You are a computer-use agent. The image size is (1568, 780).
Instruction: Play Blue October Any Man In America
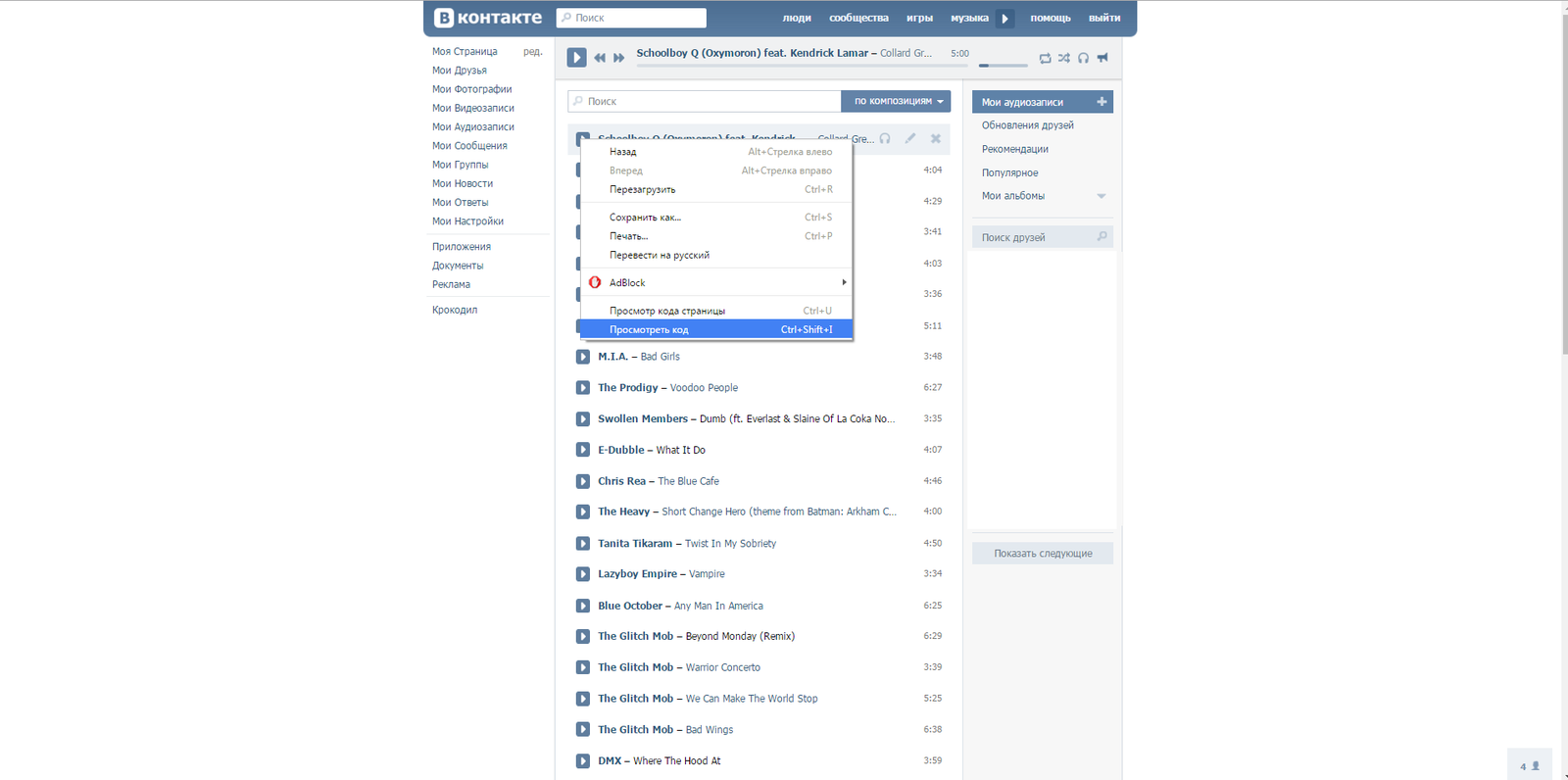[583, 606]
